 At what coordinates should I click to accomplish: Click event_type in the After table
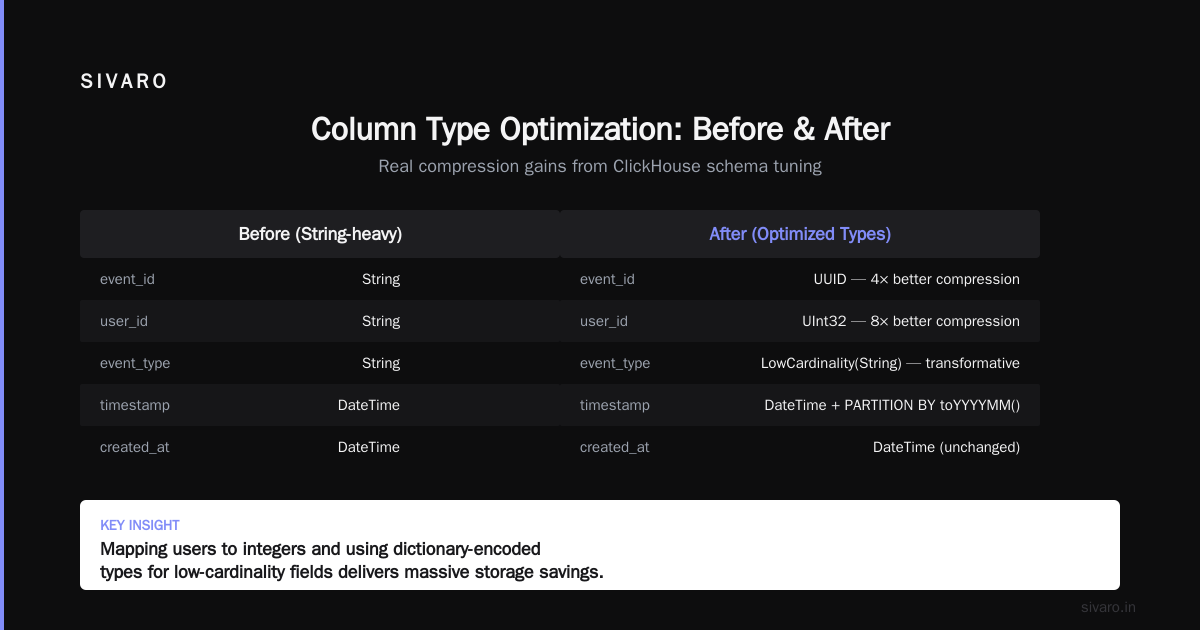coord(615,363)
